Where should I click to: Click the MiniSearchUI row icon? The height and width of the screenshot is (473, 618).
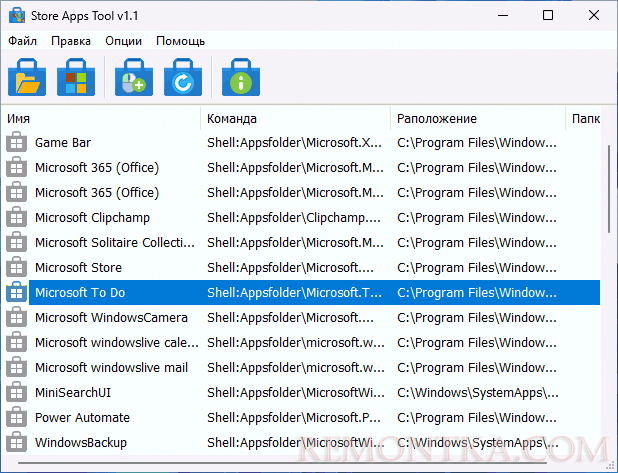(17, 392)
